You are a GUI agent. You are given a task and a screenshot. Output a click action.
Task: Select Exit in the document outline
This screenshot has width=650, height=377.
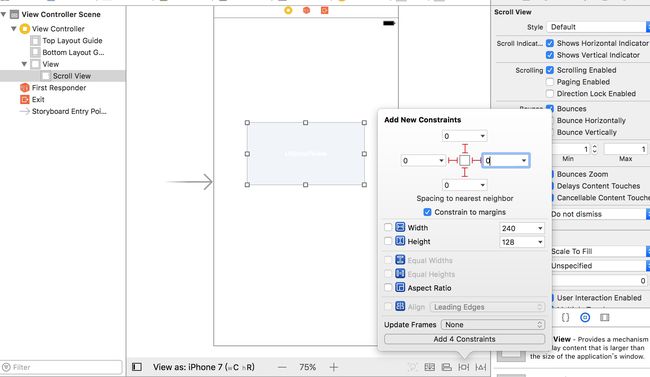(x=38, y=100)
